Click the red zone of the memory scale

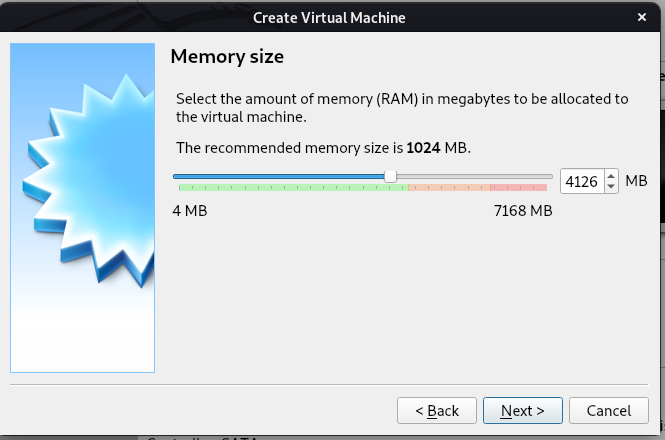click(520, 187)
